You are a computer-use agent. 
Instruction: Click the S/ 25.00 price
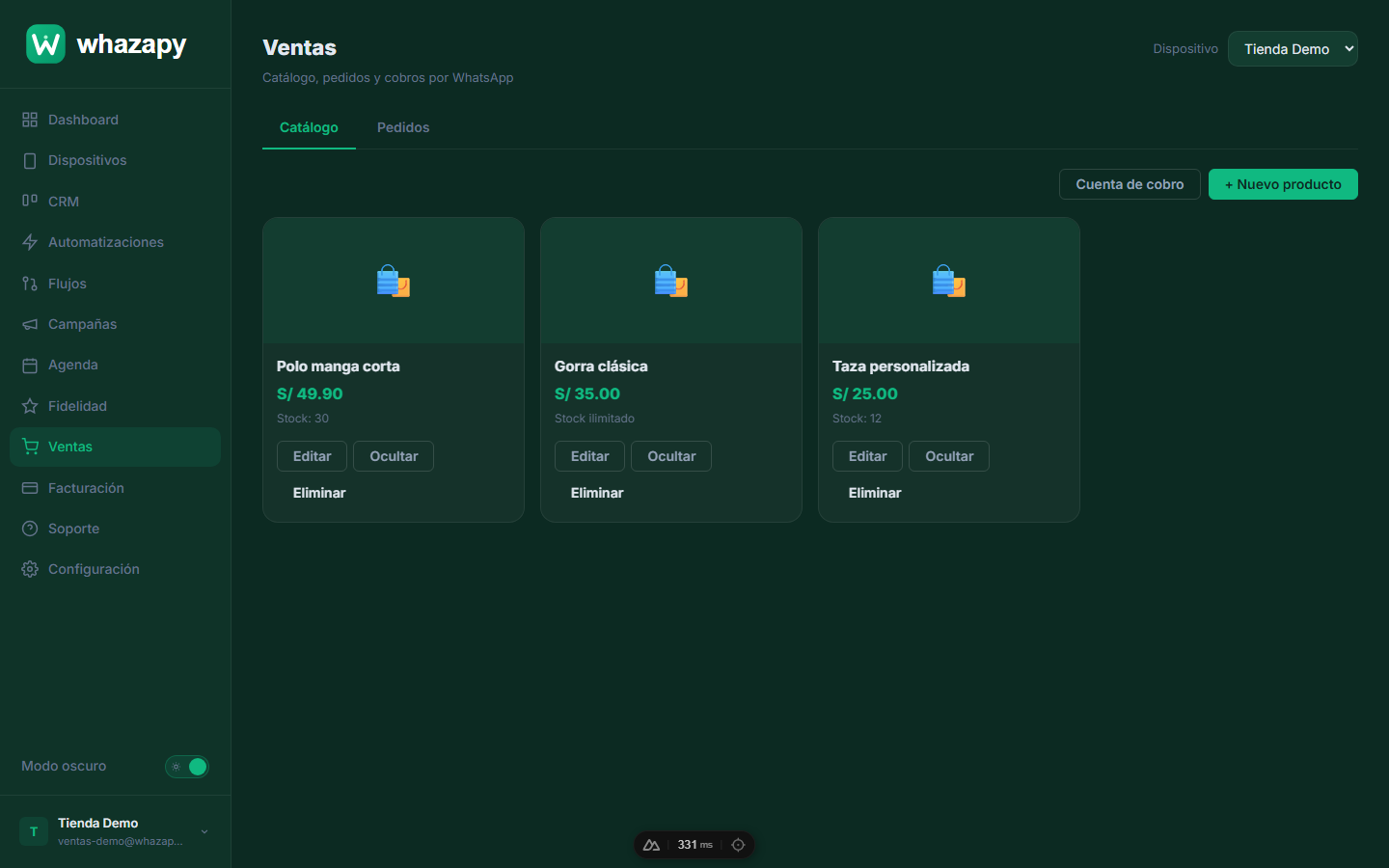865,393
